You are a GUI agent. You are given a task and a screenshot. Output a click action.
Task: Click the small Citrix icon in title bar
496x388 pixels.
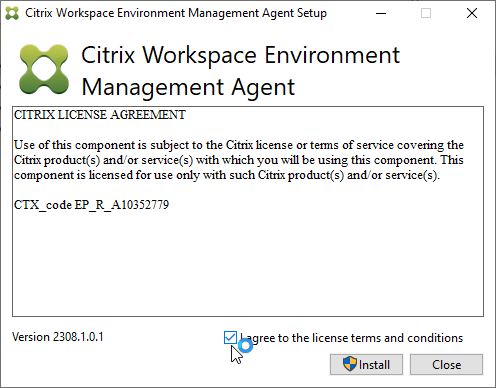(x=12, y=13)
